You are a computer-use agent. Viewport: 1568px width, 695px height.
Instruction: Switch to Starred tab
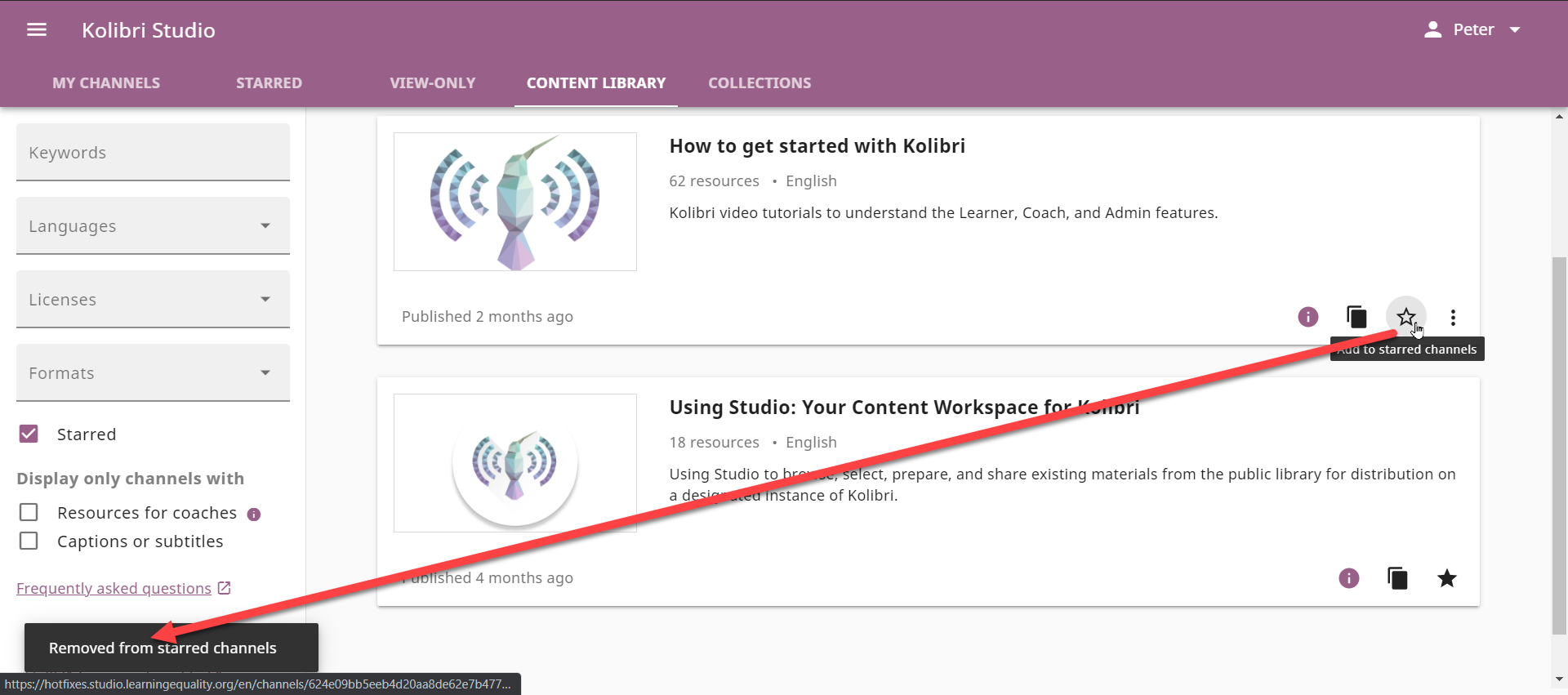[269, 83]
